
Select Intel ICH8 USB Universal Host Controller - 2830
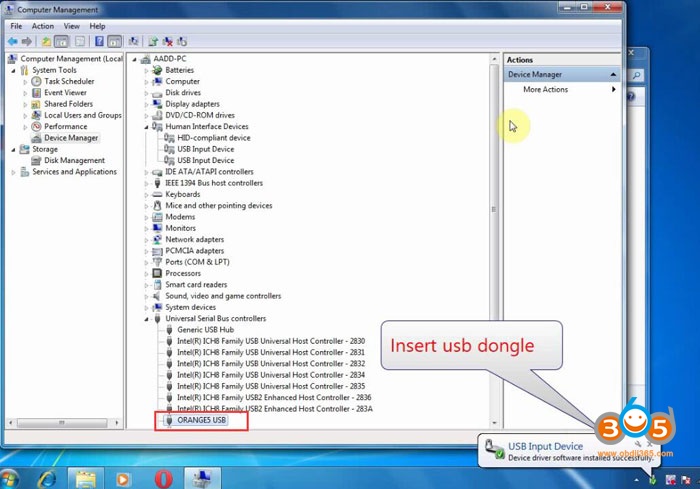click(x=271, y=341)
